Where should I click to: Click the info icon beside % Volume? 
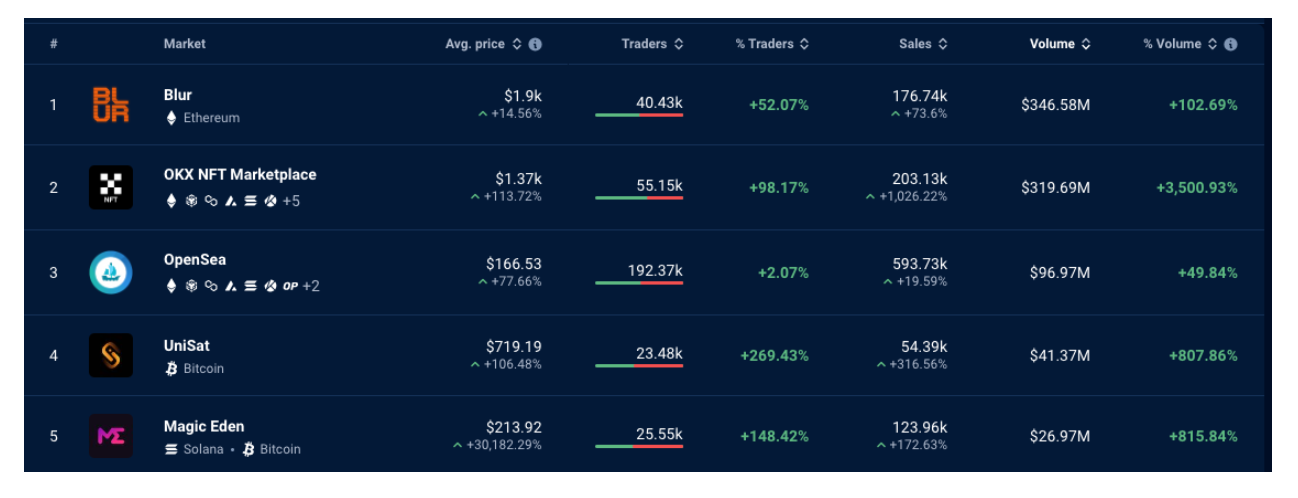(1231, 44)
